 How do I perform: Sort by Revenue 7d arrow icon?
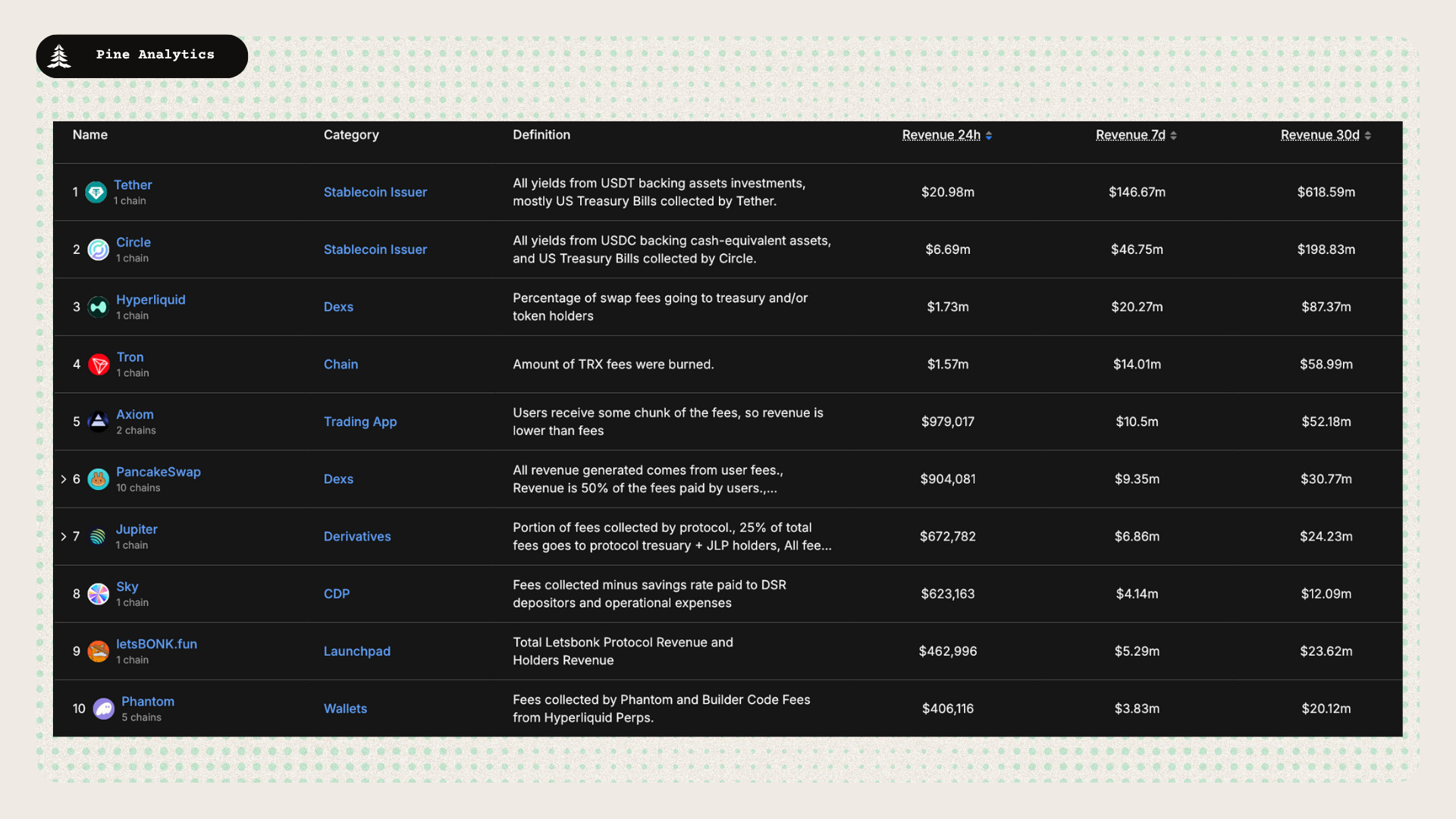[x=1174, y=136]
